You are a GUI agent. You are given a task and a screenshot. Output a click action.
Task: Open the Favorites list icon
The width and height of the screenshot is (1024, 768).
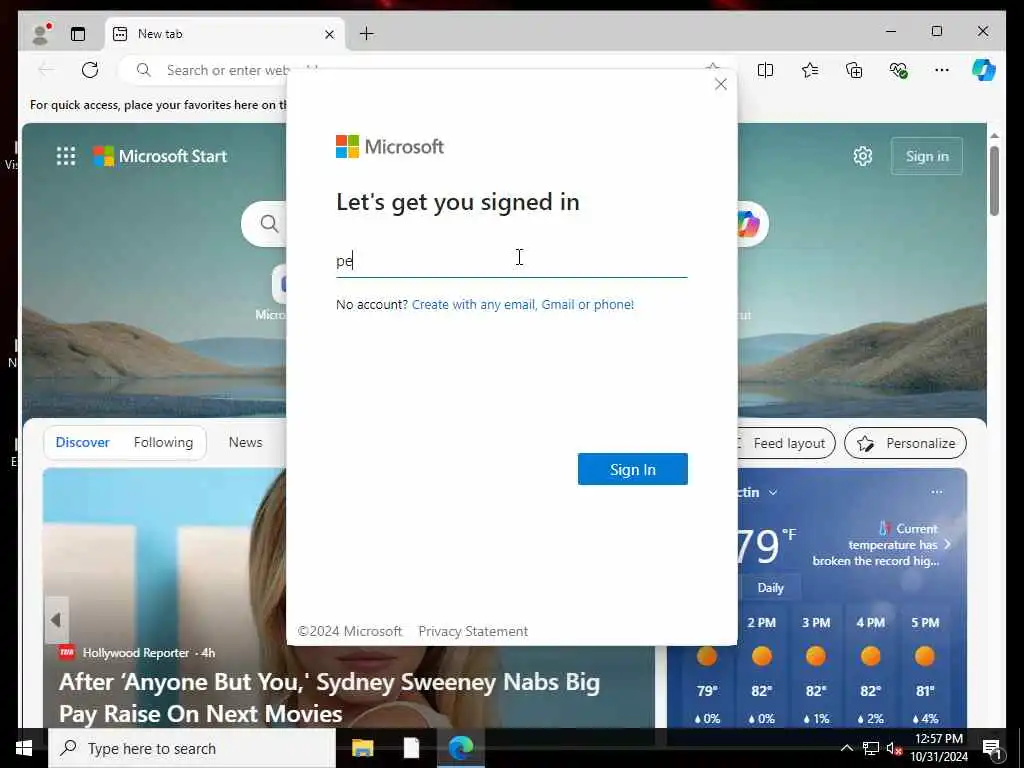(810, 70)
